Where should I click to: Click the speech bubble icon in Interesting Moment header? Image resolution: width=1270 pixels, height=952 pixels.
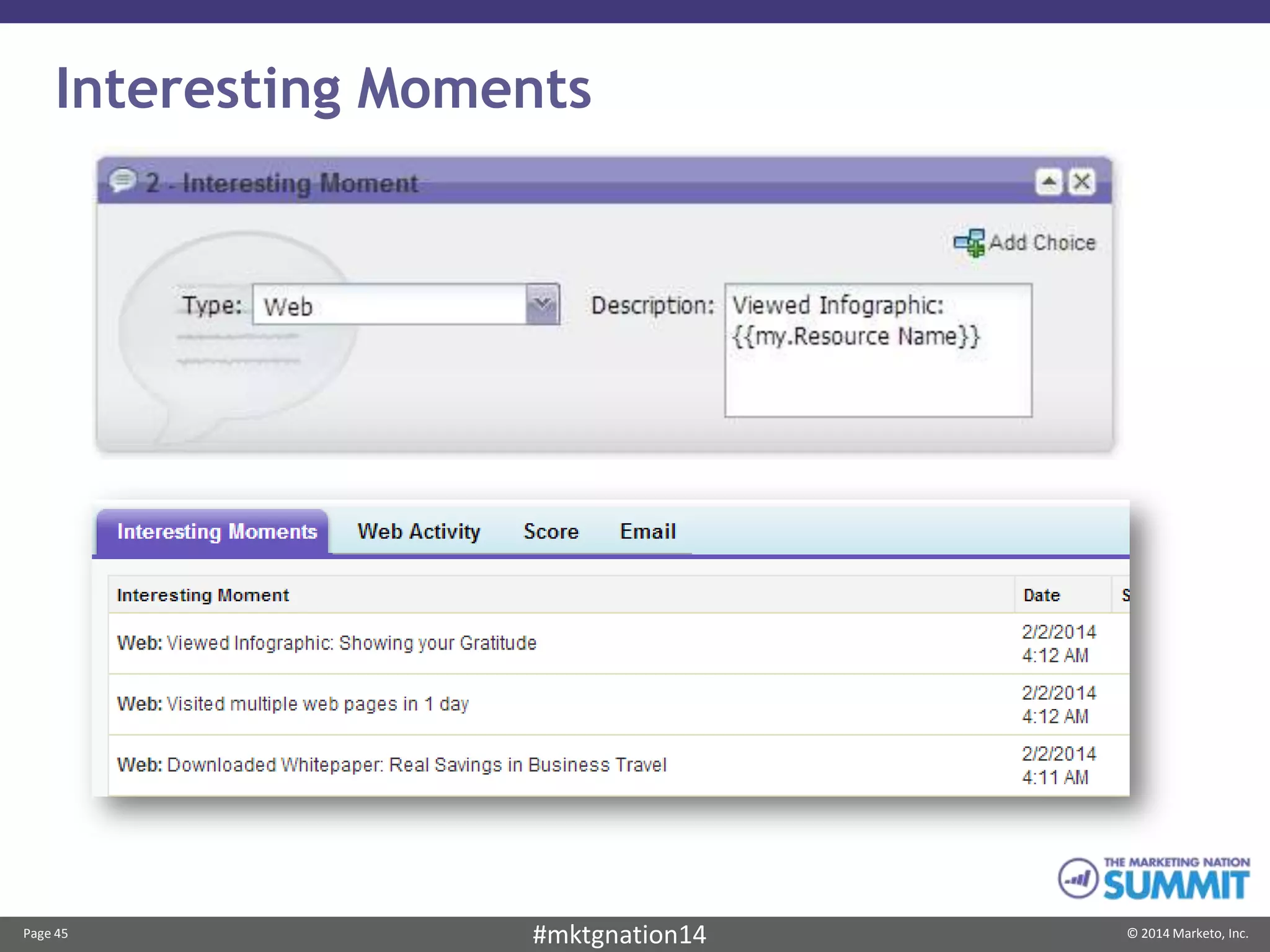[x=122, y=180]
